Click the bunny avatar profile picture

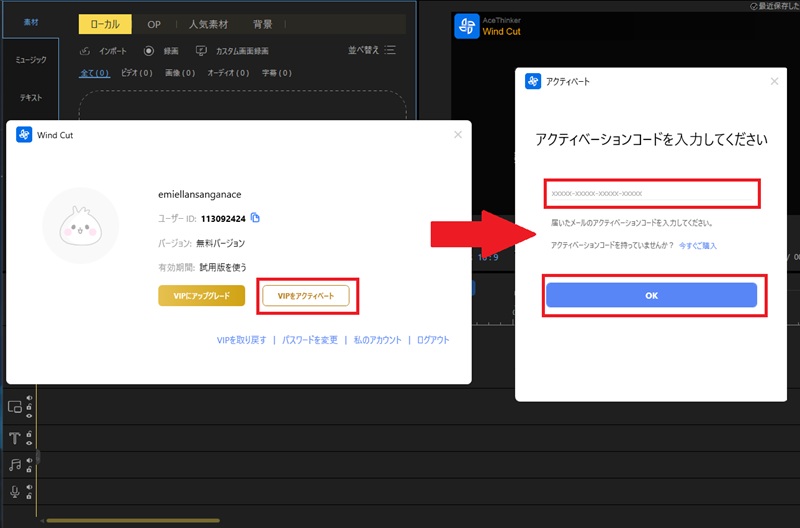click(81, 226)
